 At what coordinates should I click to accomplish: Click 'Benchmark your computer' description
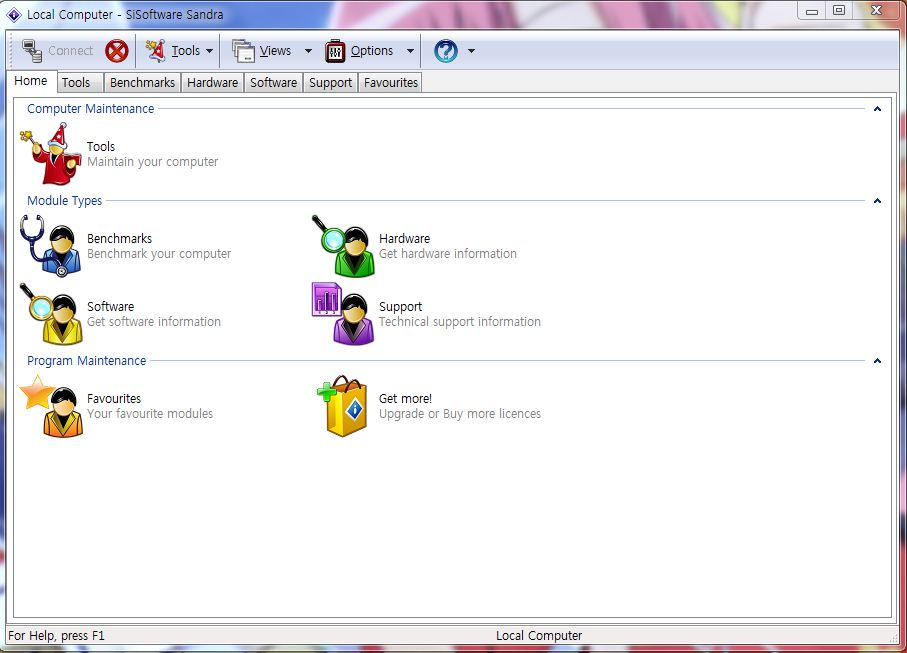tap(159, 254)
